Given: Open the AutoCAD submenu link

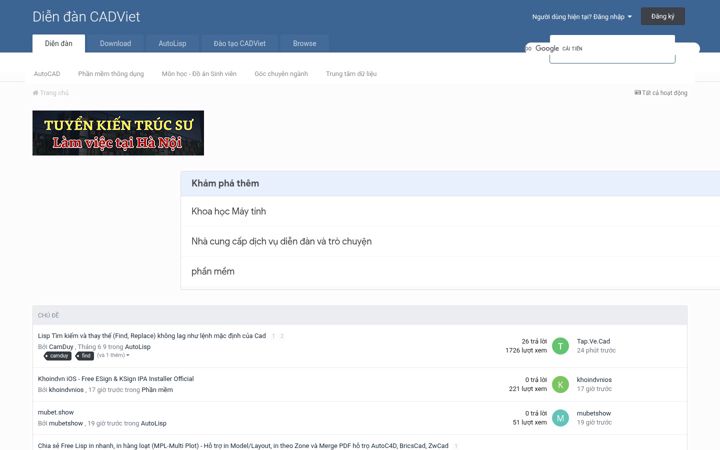Looking at the screenshot, I should click(x=47, y=73).
